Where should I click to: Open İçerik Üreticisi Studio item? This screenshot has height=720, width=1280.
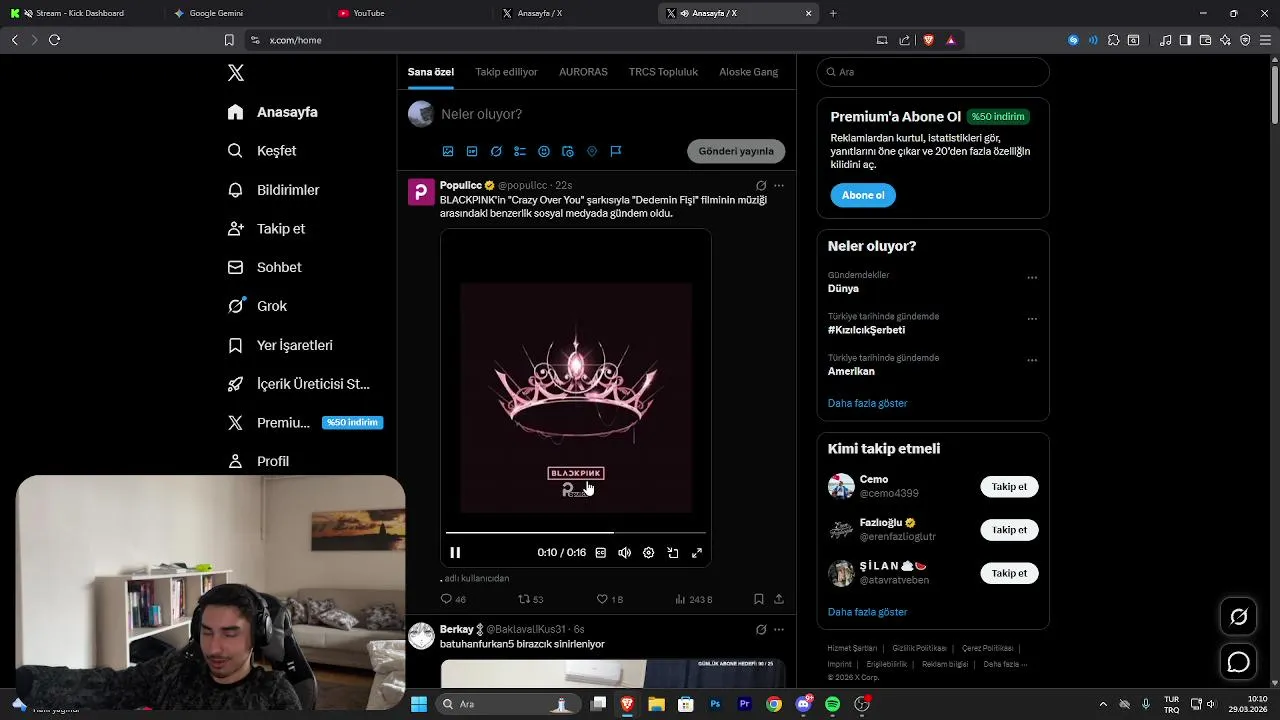298,384
